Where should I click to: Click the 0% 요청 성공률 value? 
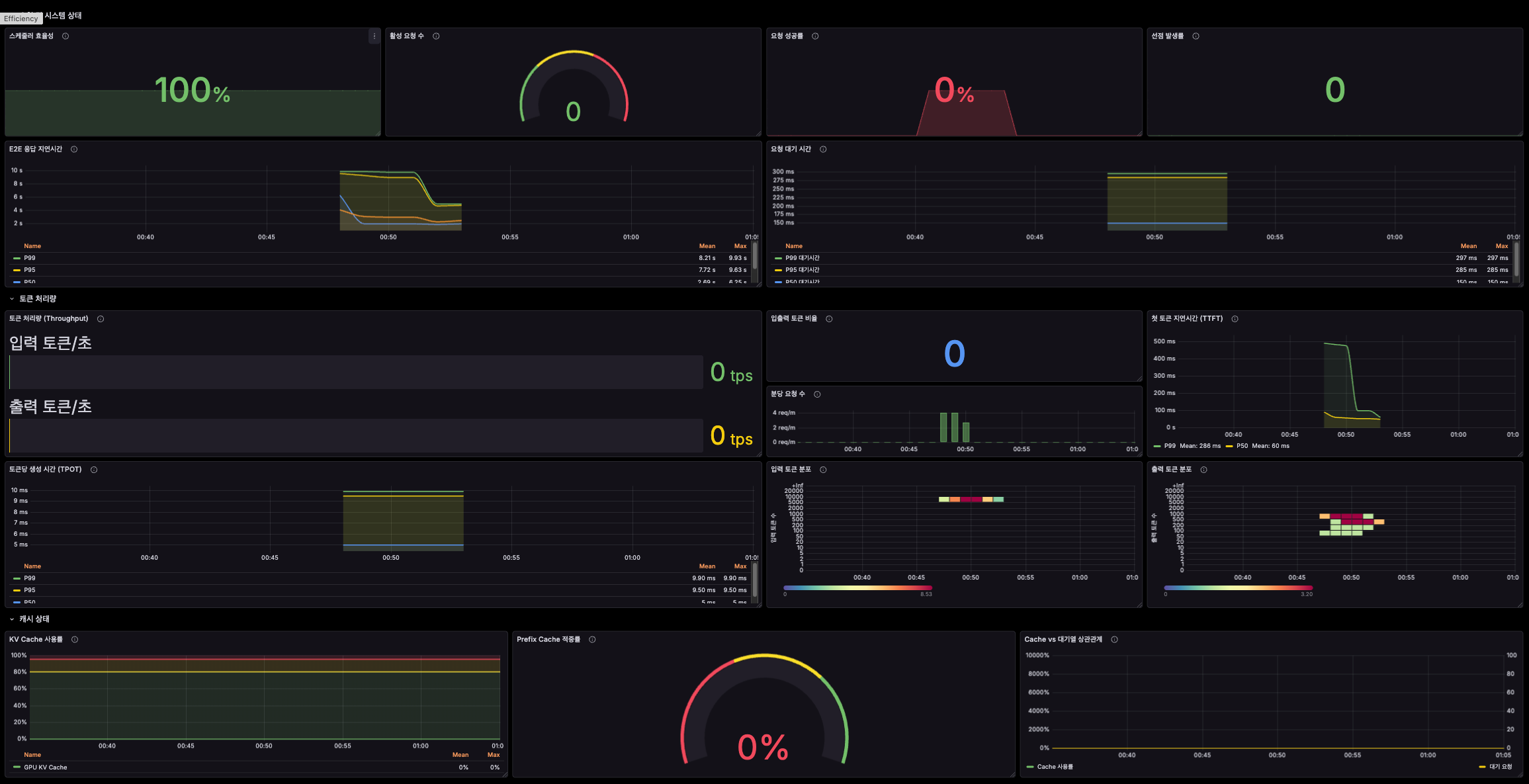[954, 91]
